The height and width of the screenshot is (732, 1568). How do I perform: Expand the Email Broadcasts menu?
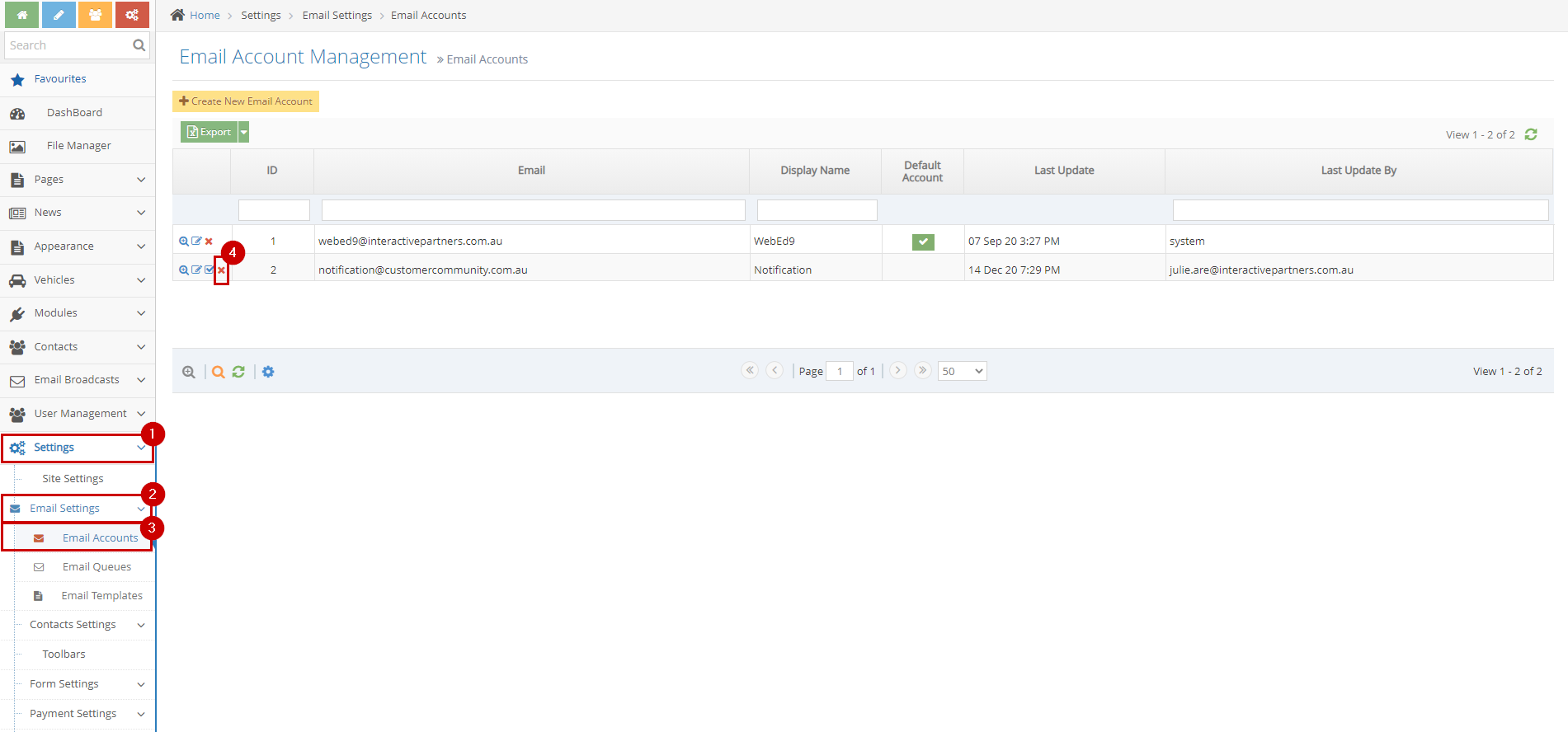pos(78,380)
